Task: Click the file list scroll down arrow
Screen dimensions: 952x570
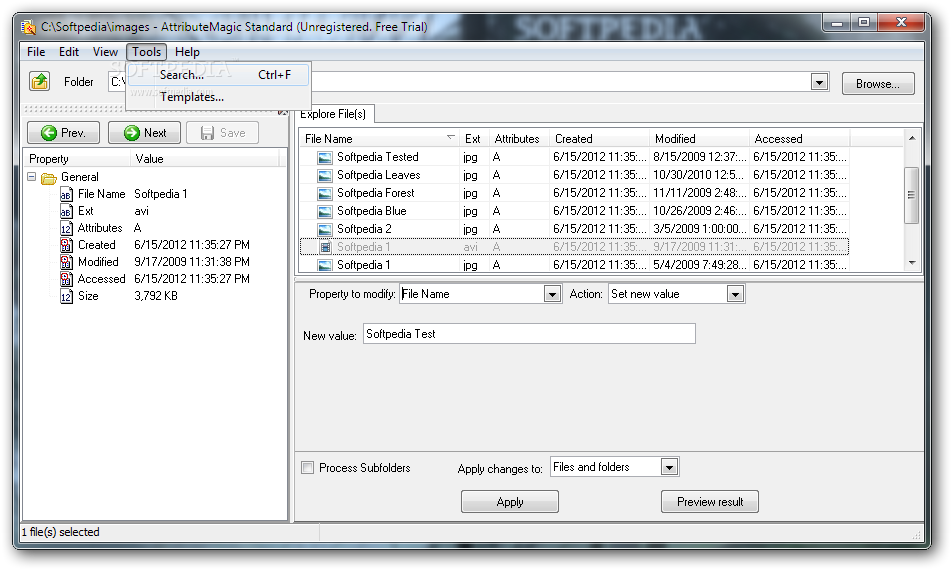Action: pyautogui.click(x=911, y=263)
